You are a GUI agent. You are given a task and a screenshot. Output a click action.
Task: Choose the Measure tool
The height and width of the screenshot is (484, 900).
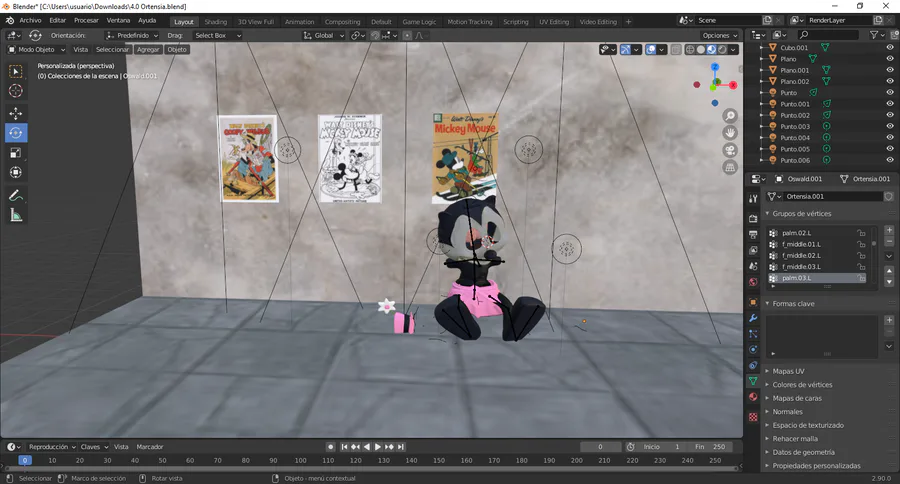pos(16,215)
